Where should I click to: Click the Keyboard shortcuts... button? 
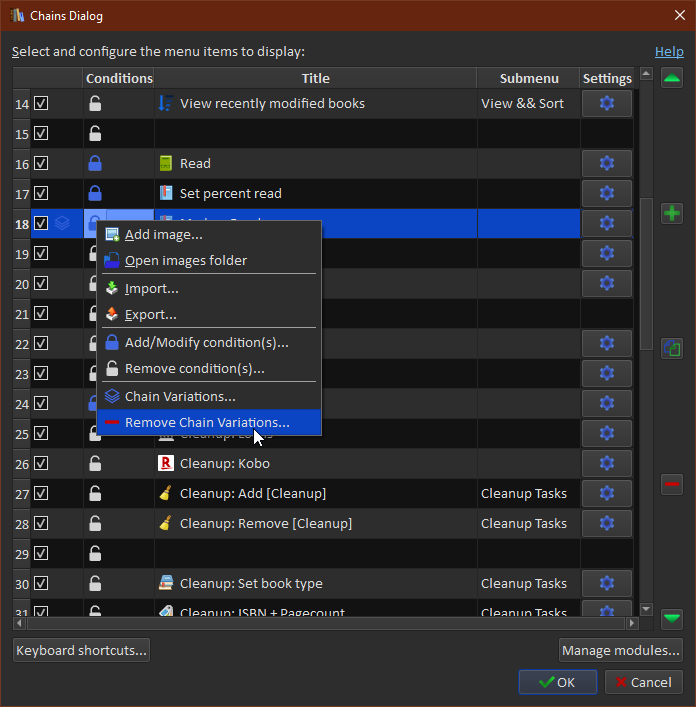pos(81,650)
